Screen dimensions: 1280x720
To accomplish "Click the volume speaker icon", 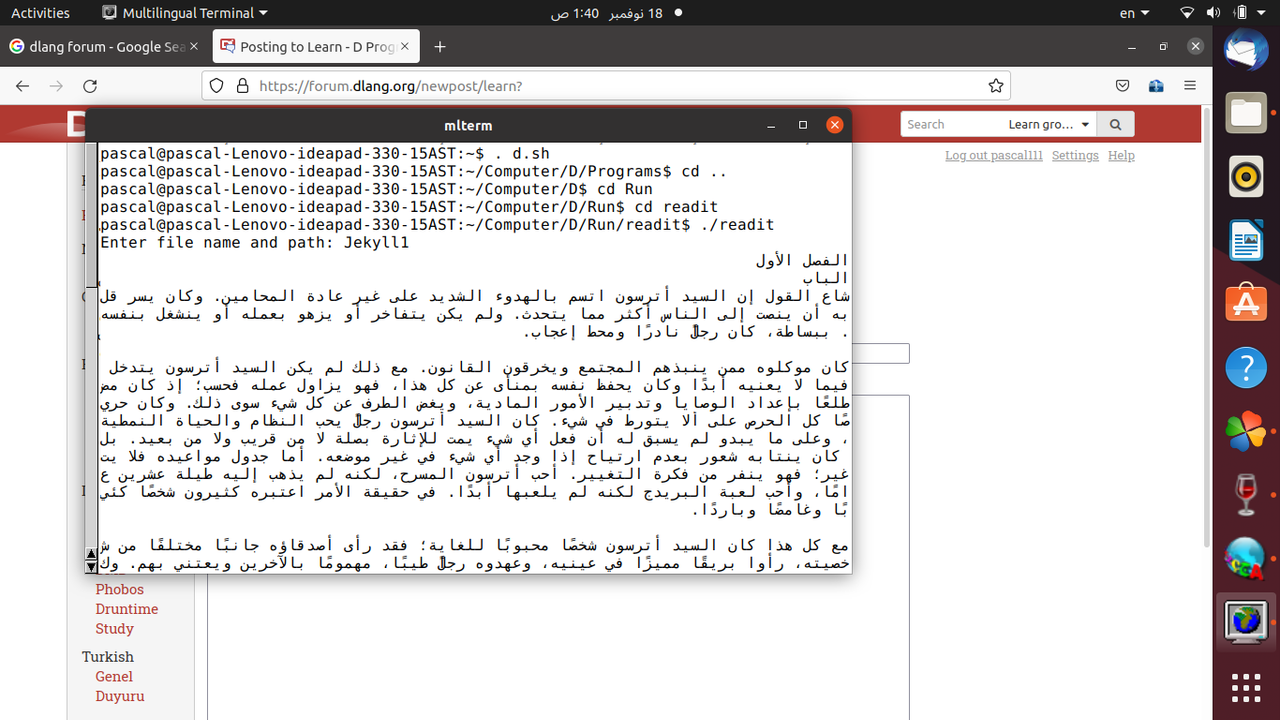I will [1213, 13].
